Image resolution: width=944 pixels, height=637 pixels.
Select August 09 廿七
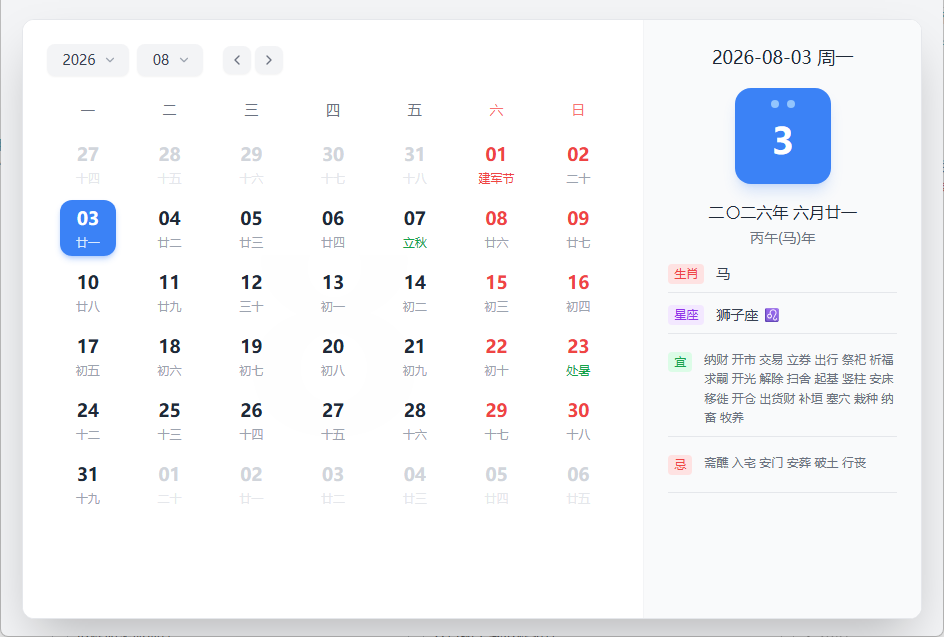click(x=578, y=228)
